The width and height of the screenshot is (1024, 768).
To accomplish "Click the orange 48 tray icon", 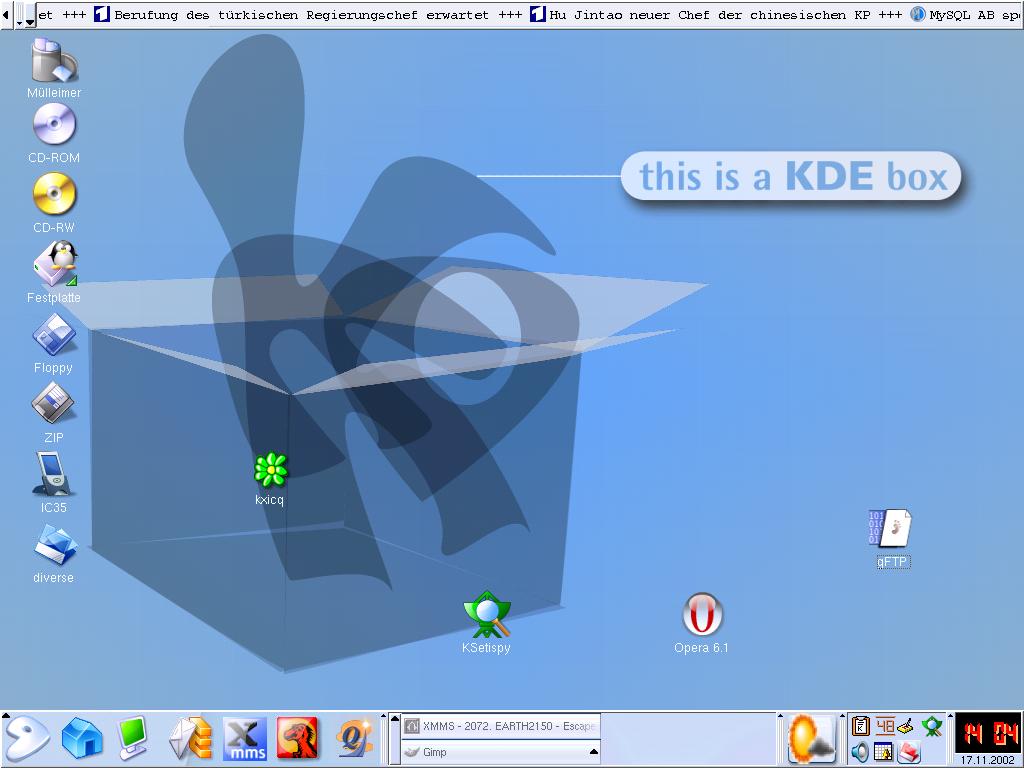I will coord(885,726).
